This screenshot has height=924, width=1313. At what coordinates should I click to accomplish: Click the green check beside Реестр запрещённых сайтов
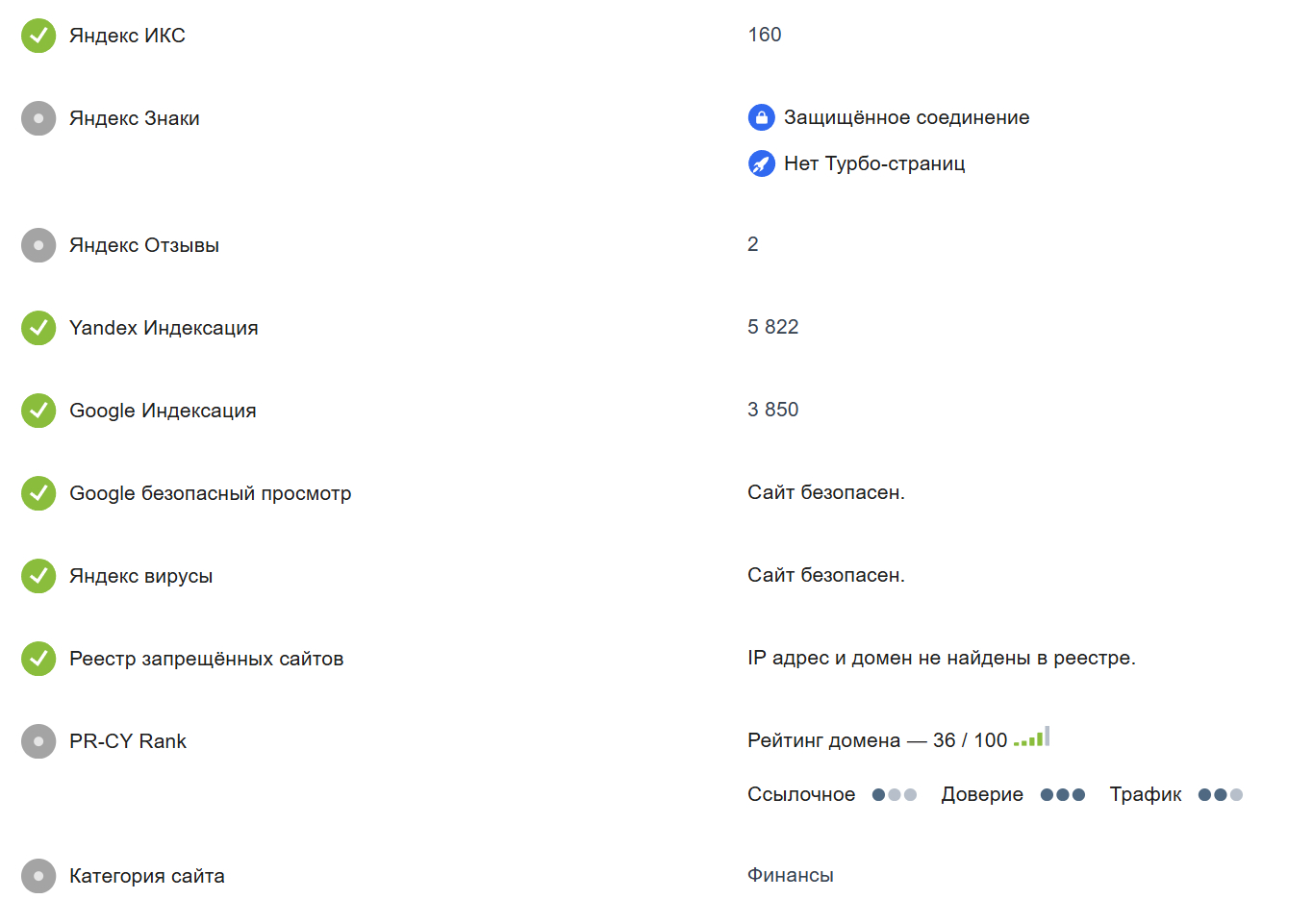click(38, 659)
